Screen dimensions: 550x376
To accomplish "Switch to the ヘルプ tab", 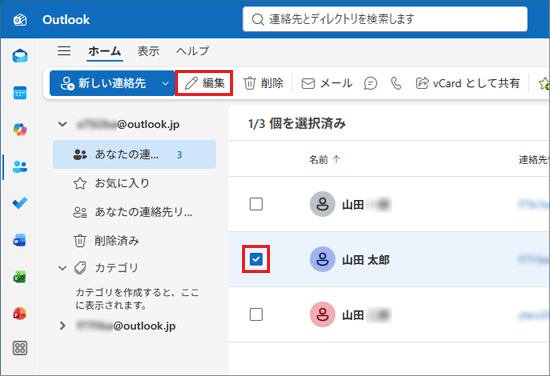I will (193, 51).
